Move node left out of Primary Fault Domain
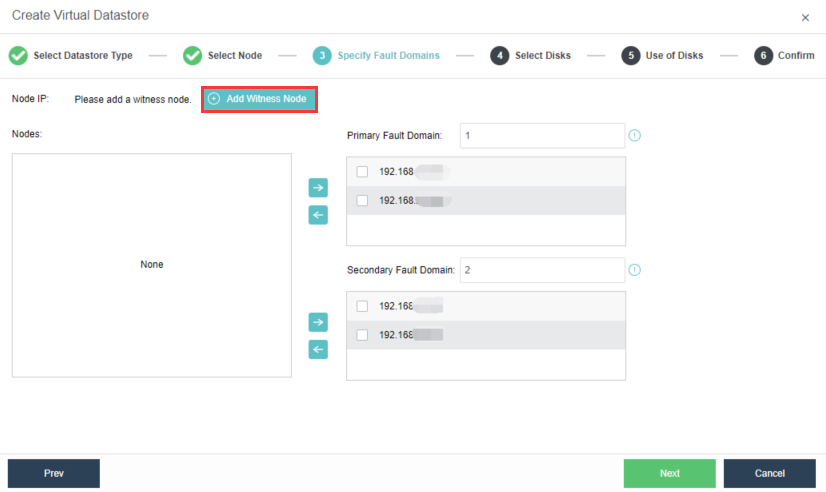The height and width of the screenshot is (492, 826). [x=318, y=215]
